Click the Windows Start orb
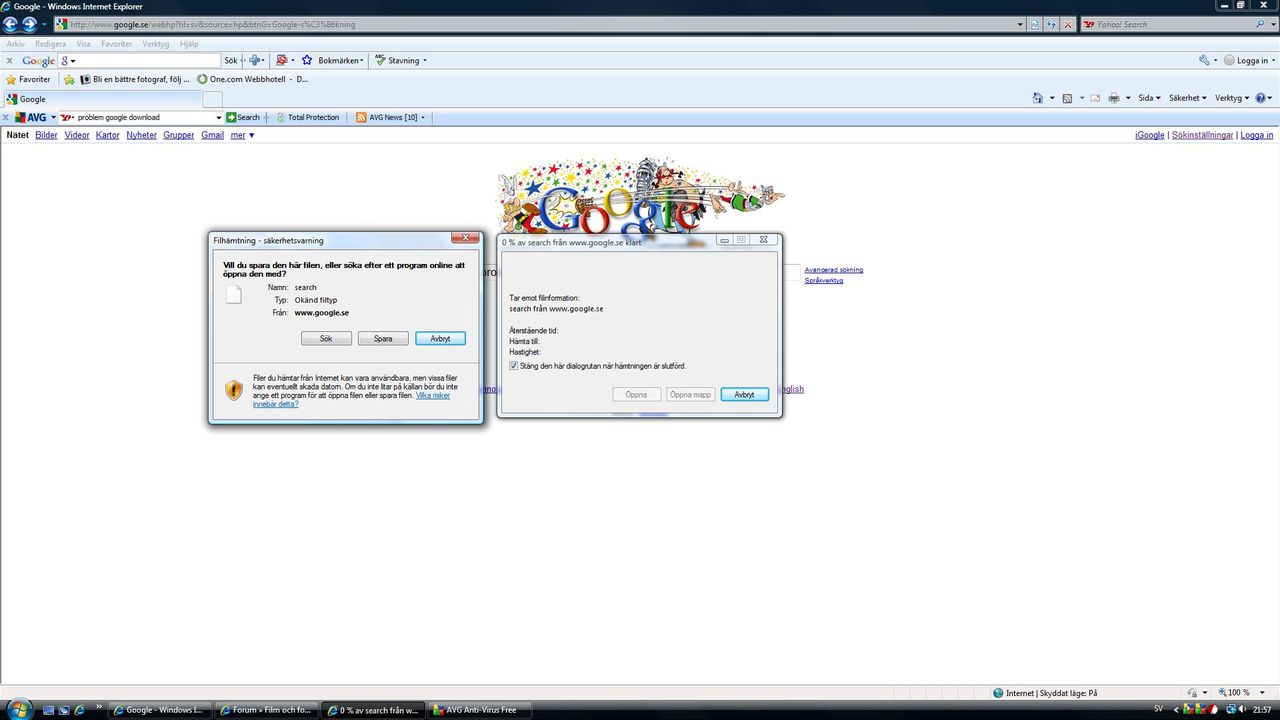The height and width of the screenshot is (720, 1280). tap(19, 709)
